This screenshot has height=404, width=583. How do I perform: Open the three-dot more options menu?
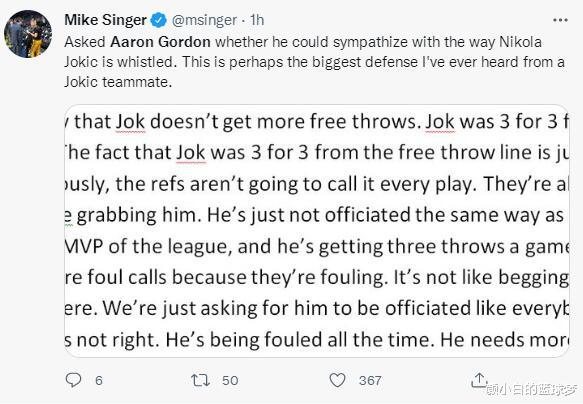point(560,20)
